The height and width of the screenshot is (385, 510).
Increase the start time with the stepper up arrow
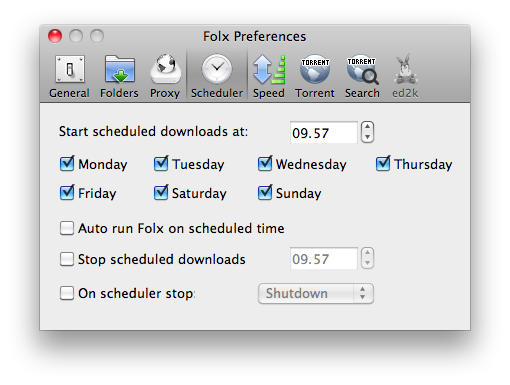[x=367, y=127]
